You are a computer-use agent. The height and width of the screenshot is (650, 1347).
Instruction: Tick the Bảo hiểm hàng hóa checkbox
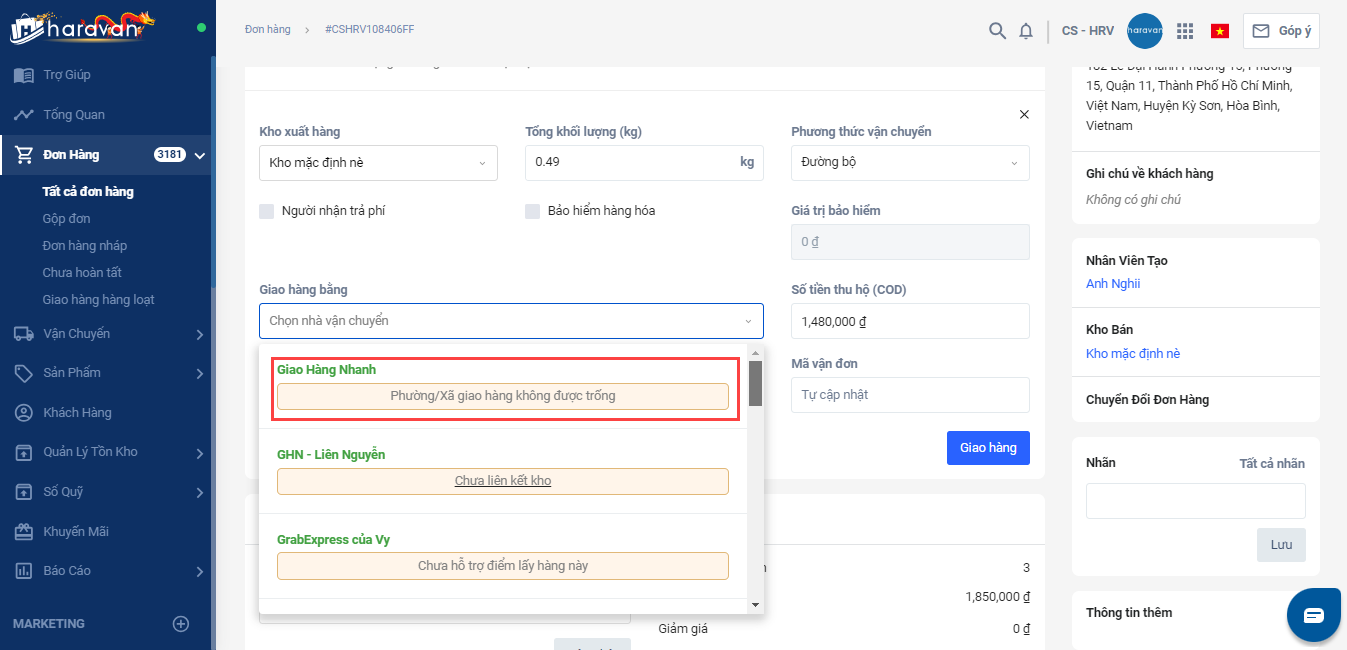(x=533, y=211)
